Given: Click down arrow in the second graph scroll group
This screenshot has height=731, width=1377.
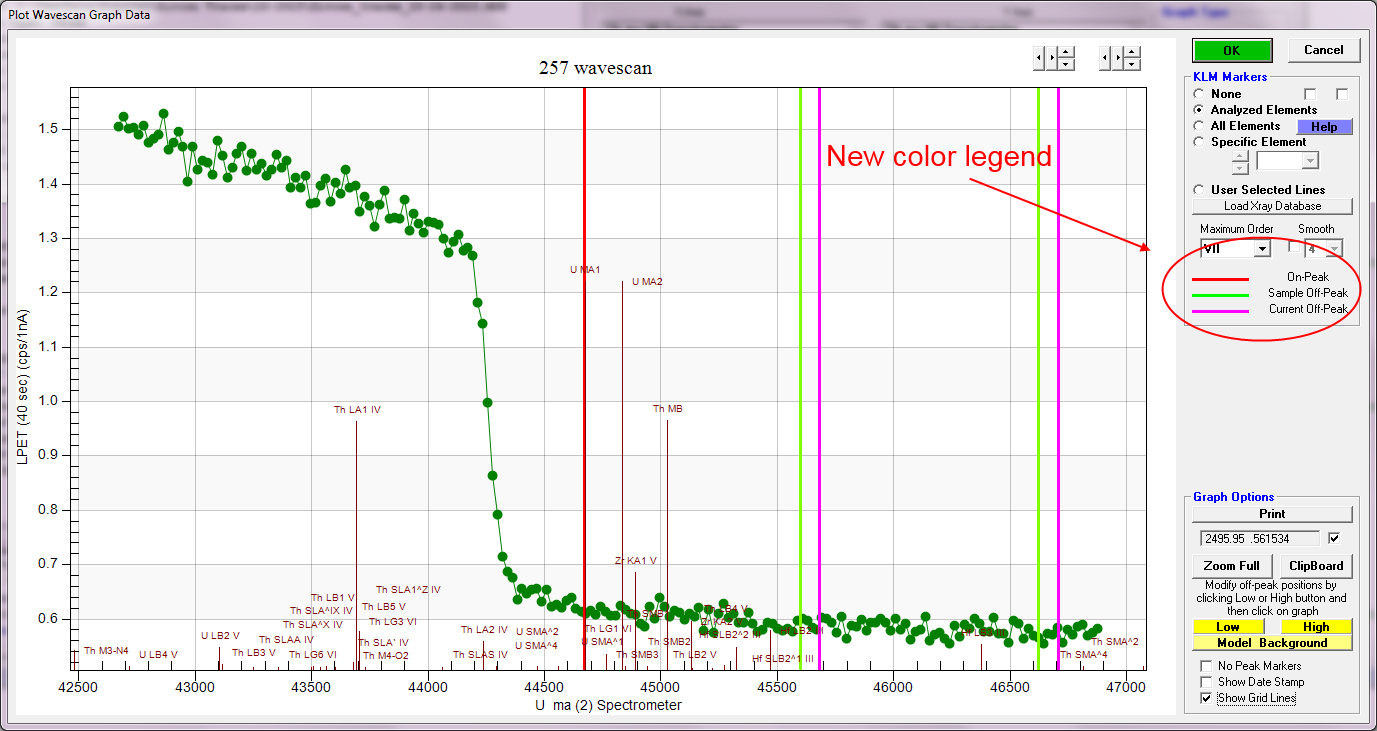Looking at the screenshot, I should tap(1131, 64).
